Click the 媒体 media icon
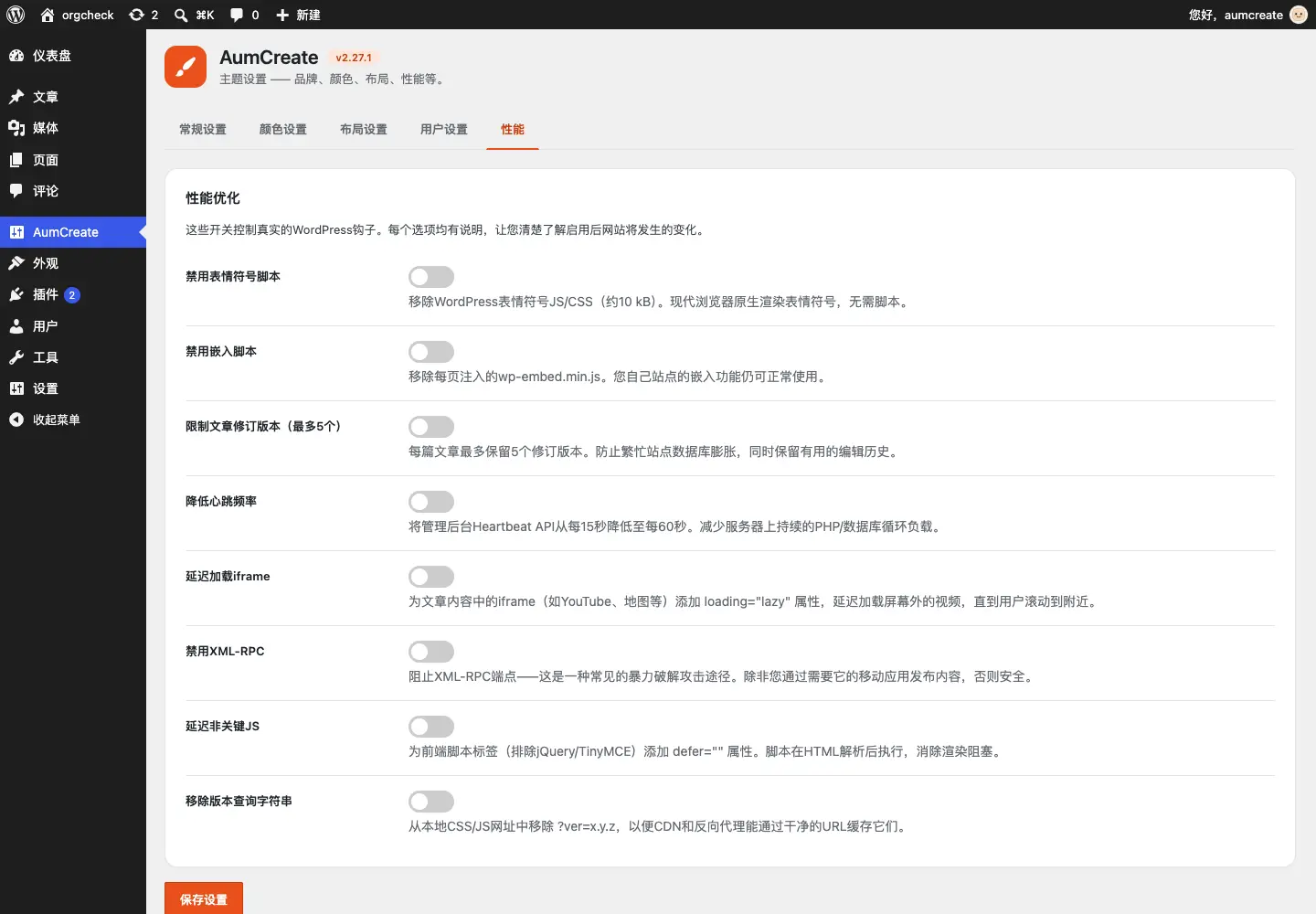The image size is (1316, 914). pos(16,128)
